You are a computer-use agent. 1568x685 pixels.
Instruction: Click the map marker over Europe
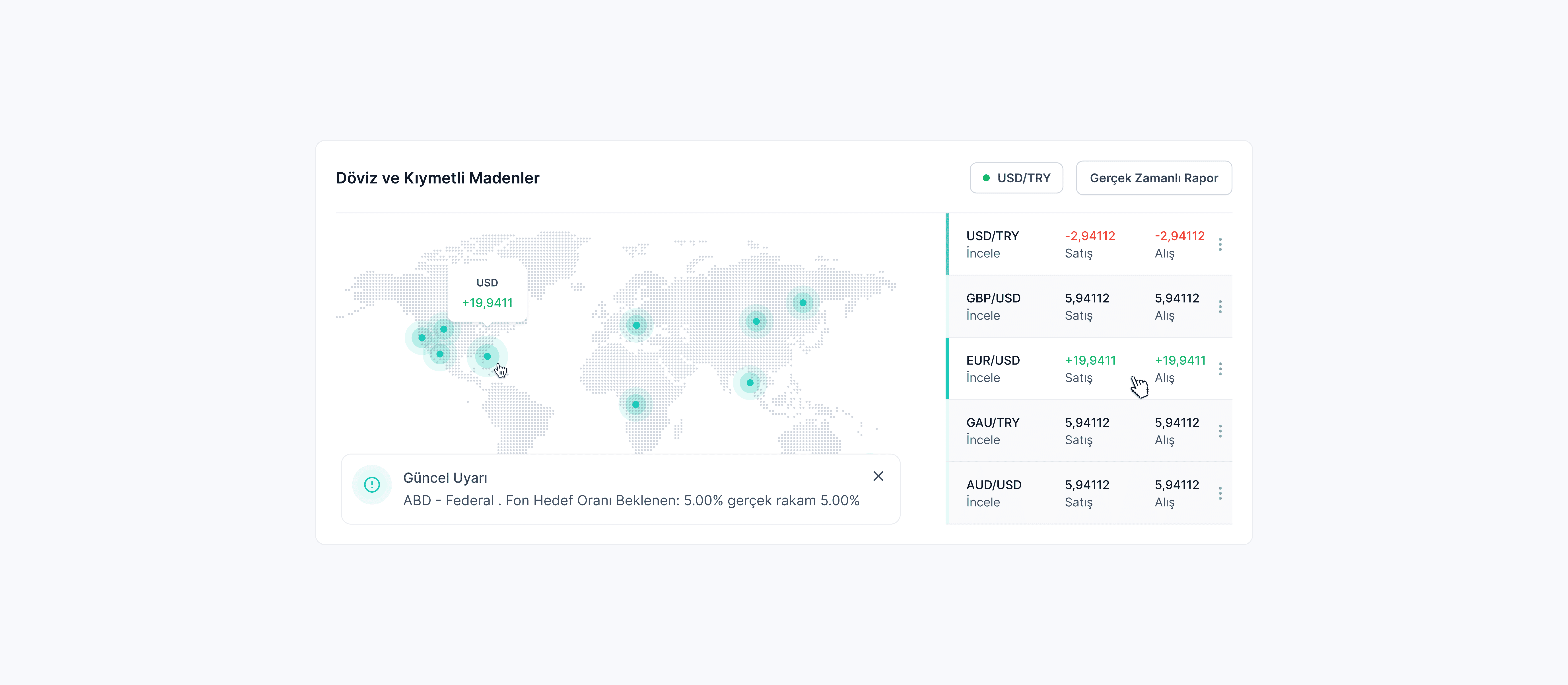pyautogui.click(x=637, y=325)
